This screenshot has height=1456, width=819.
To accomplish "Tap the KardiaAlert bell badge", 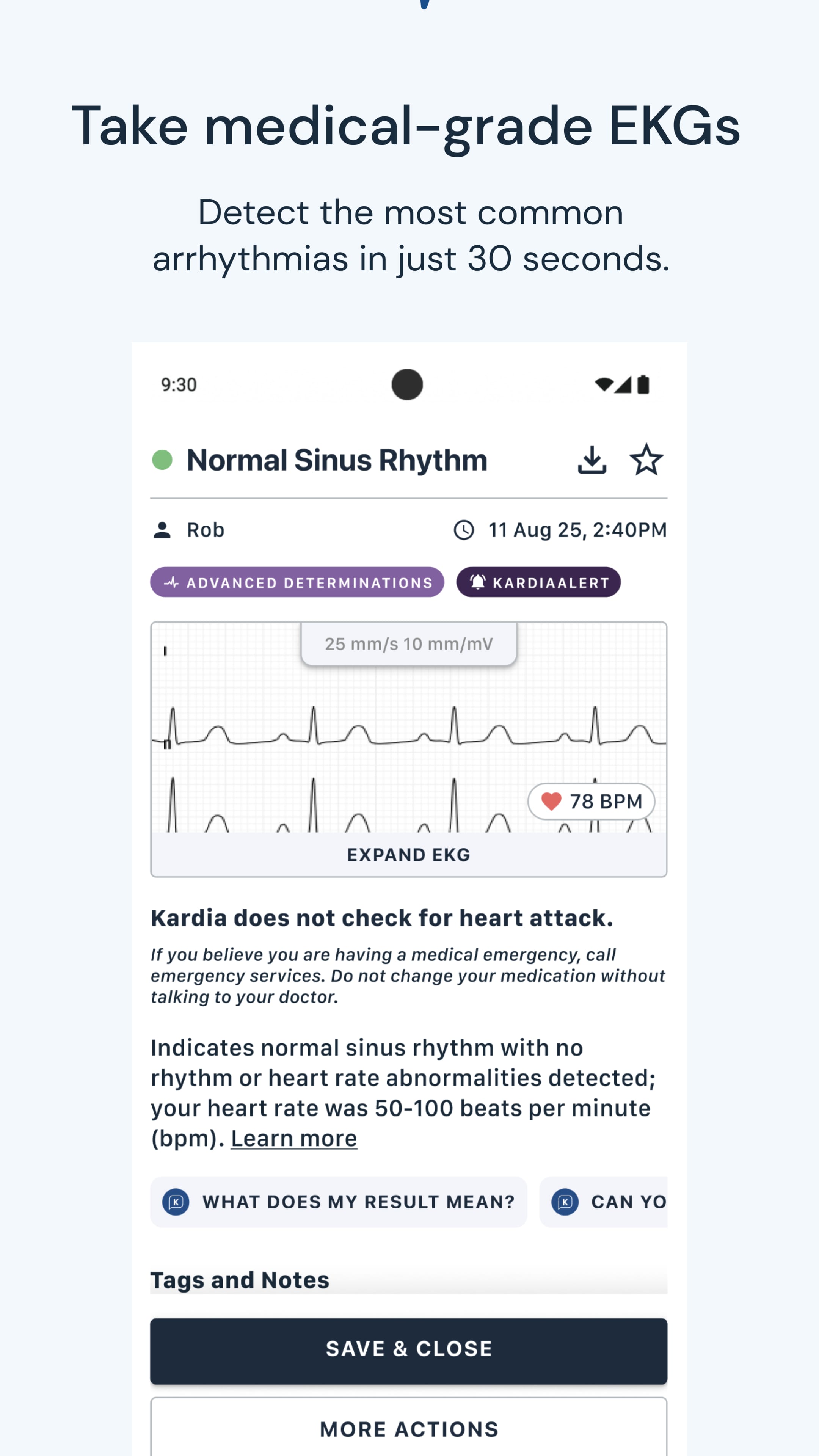I will click(538, 582).
